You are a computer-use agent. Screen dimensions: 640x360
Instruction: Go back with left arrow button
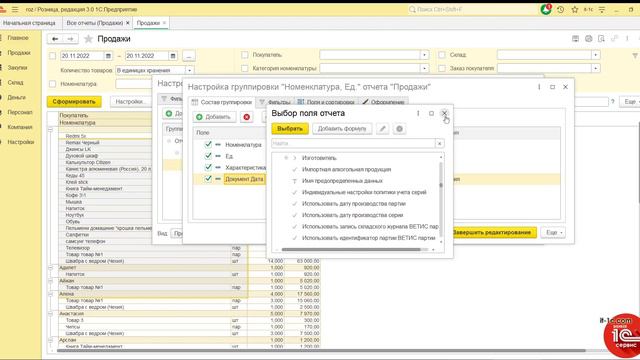pyautogui.click(x=55, y=39)
